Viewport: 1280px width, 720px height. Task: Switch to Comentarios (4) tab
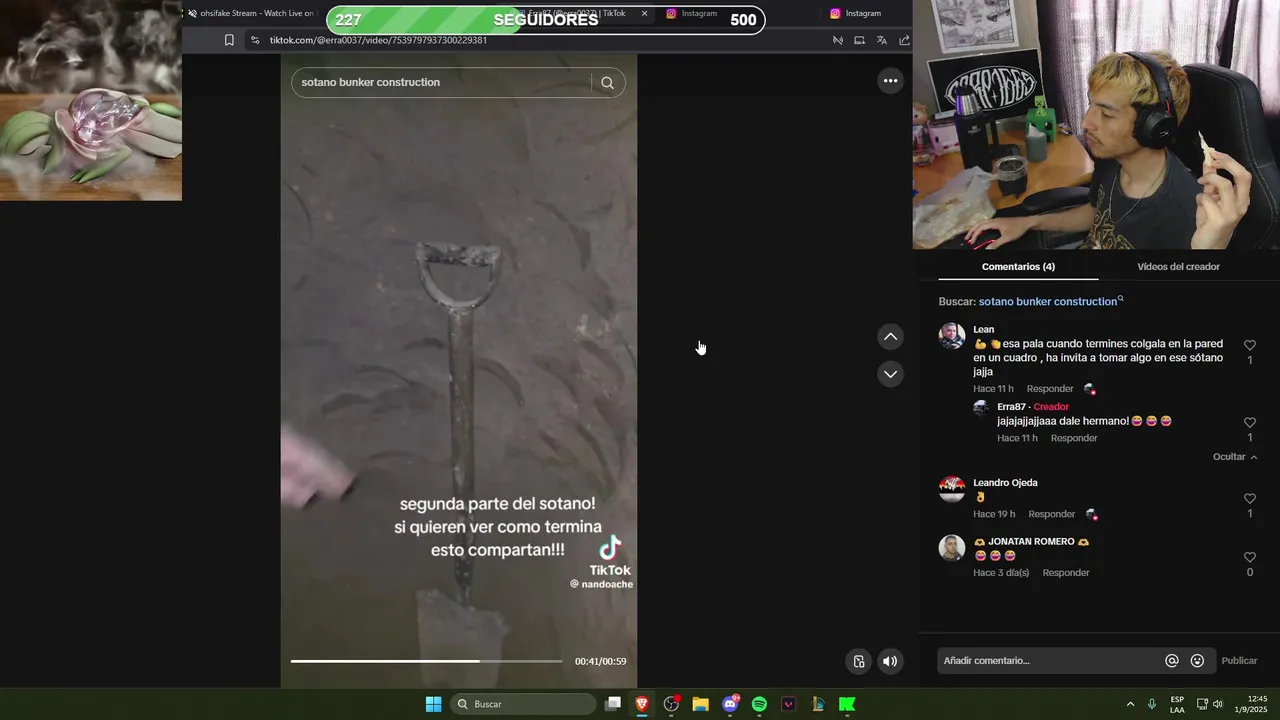pos(1018,267)
